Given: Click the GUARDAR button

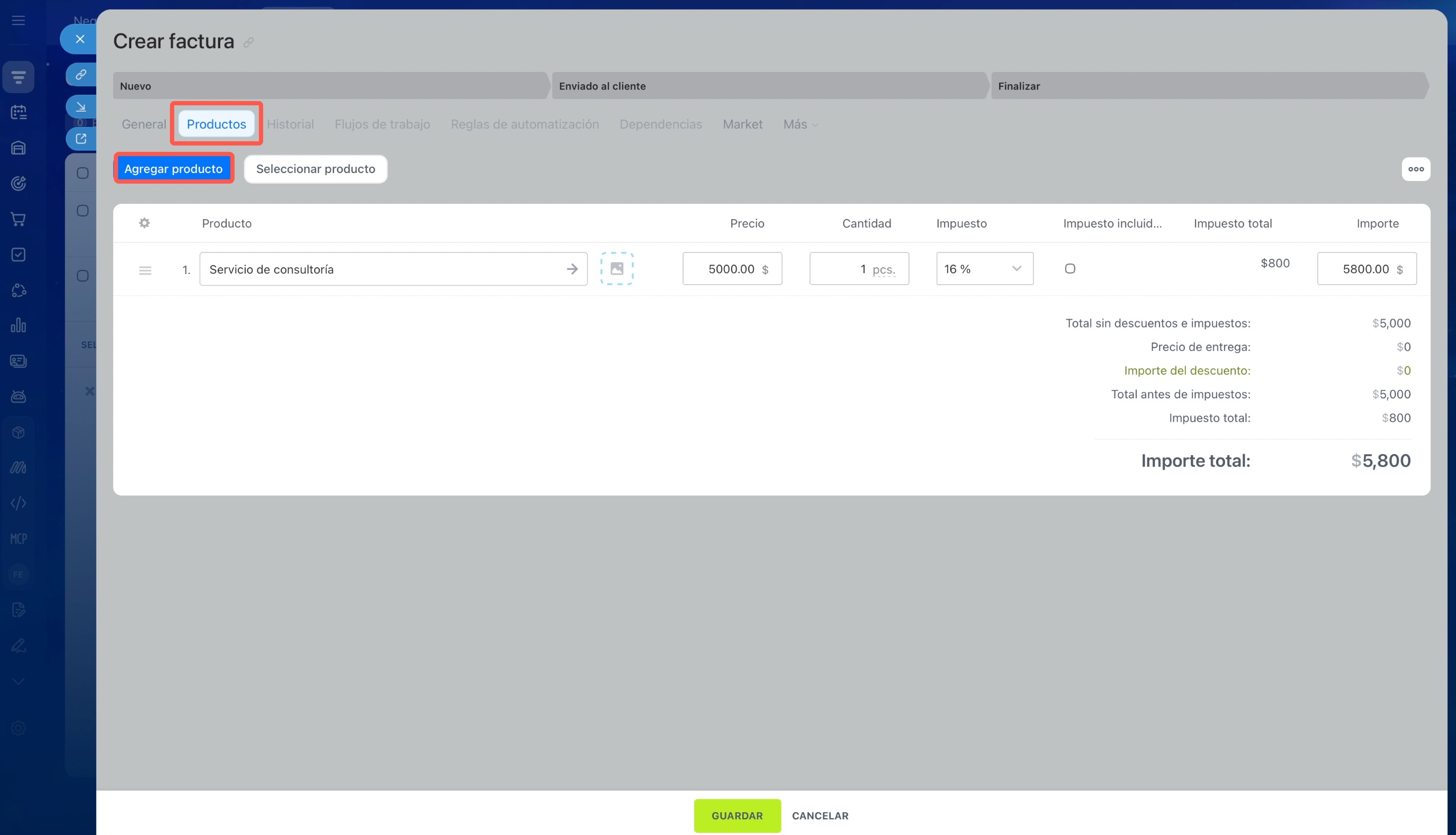Looking at the screenshot, I should pyautogui.click(x=736, y=815).
